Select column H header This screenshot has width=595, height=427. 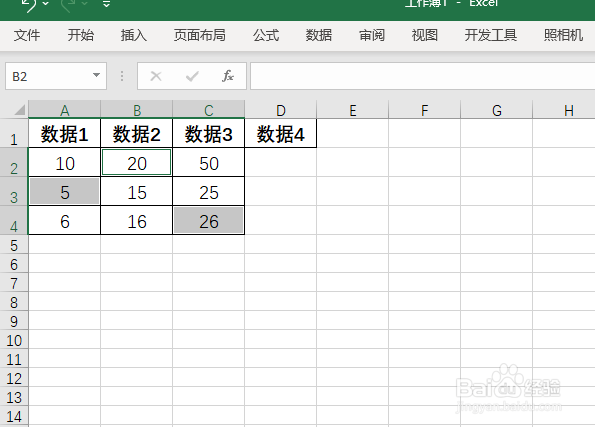[x=564, y=110]
